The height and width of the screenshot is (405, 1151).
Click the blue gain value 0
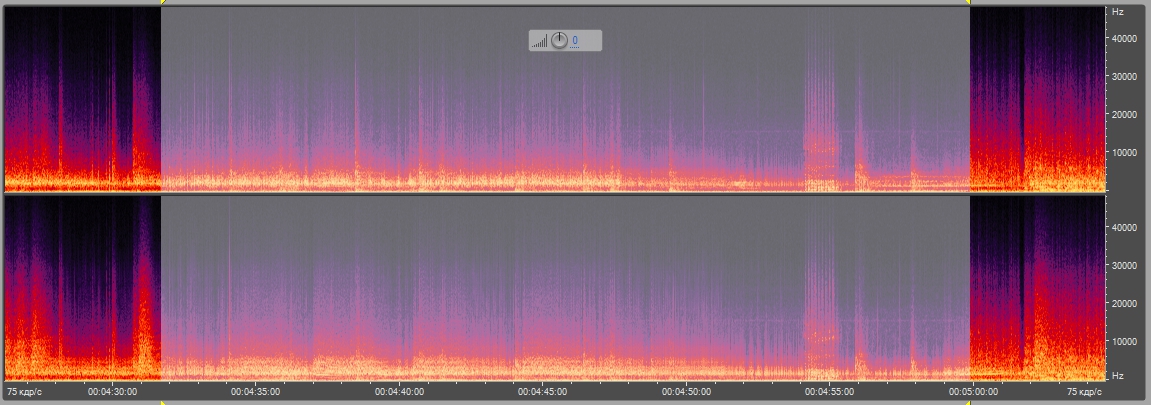tap(575, 40)
